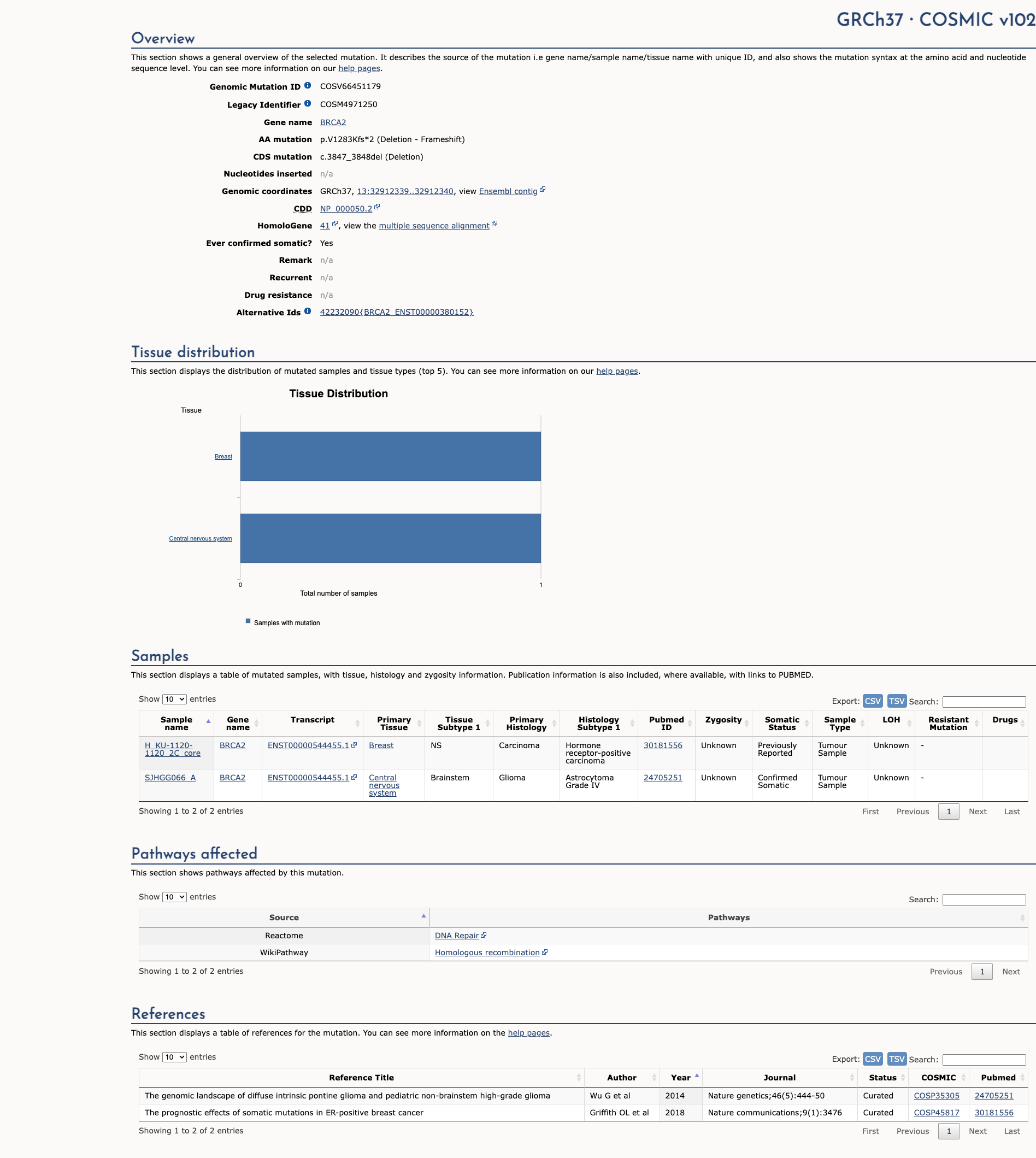The image size is (1036, 1158).
Task: Open sample SJHGG066_A link
Action: click(x=170, y=778)
